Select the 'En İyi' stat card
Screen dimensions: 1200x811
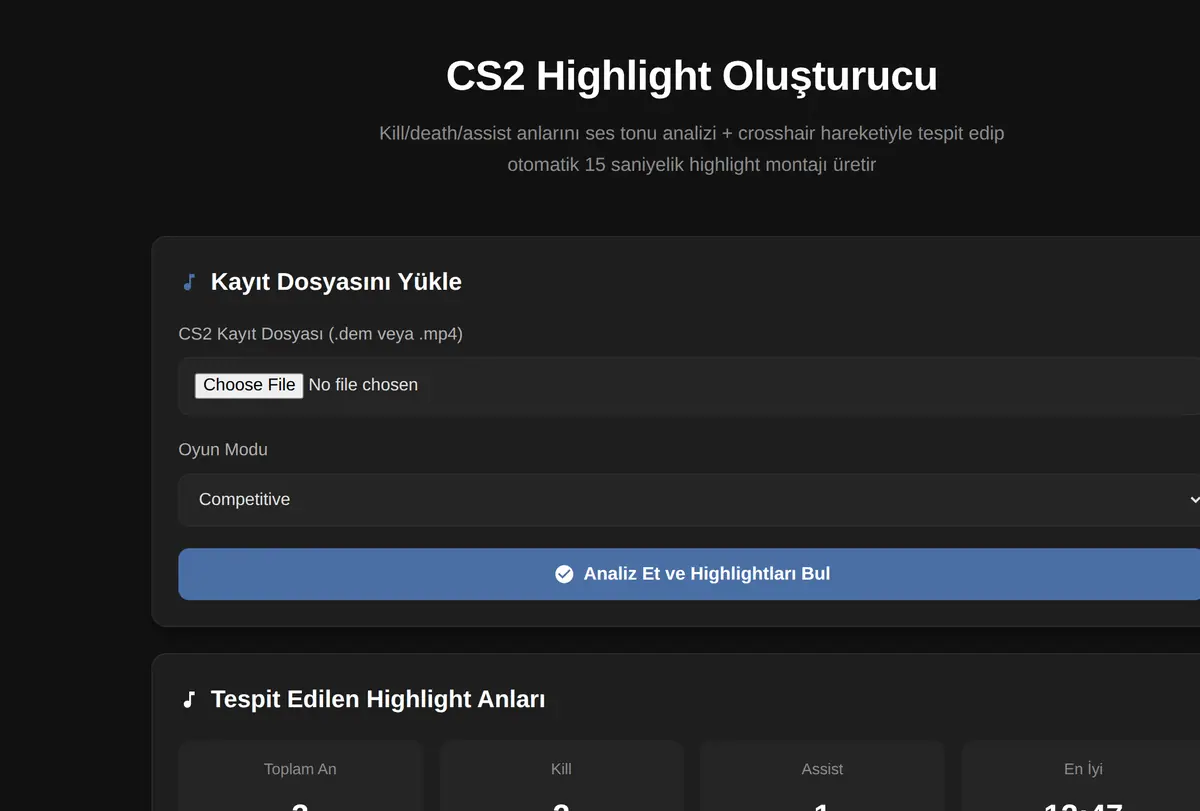pyautogui.click(x=1082, y=776)
